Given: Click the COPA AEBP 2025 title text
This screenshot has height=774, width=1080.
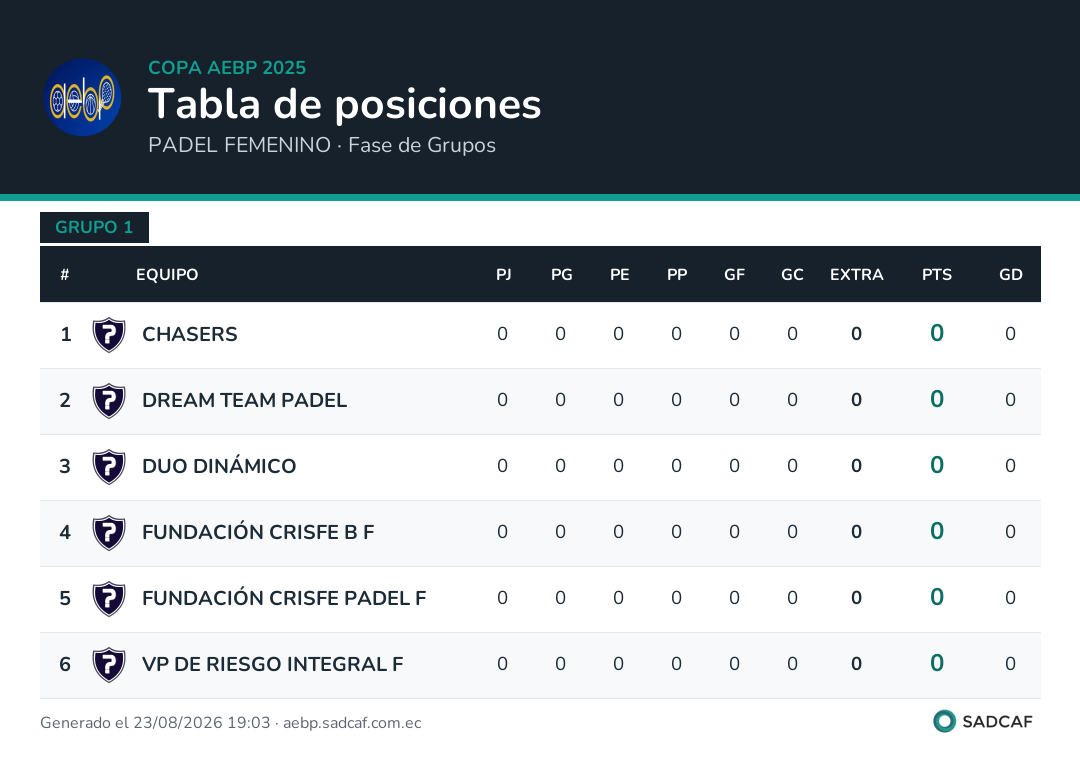Looking at the screenshot, I should [227, 67].
